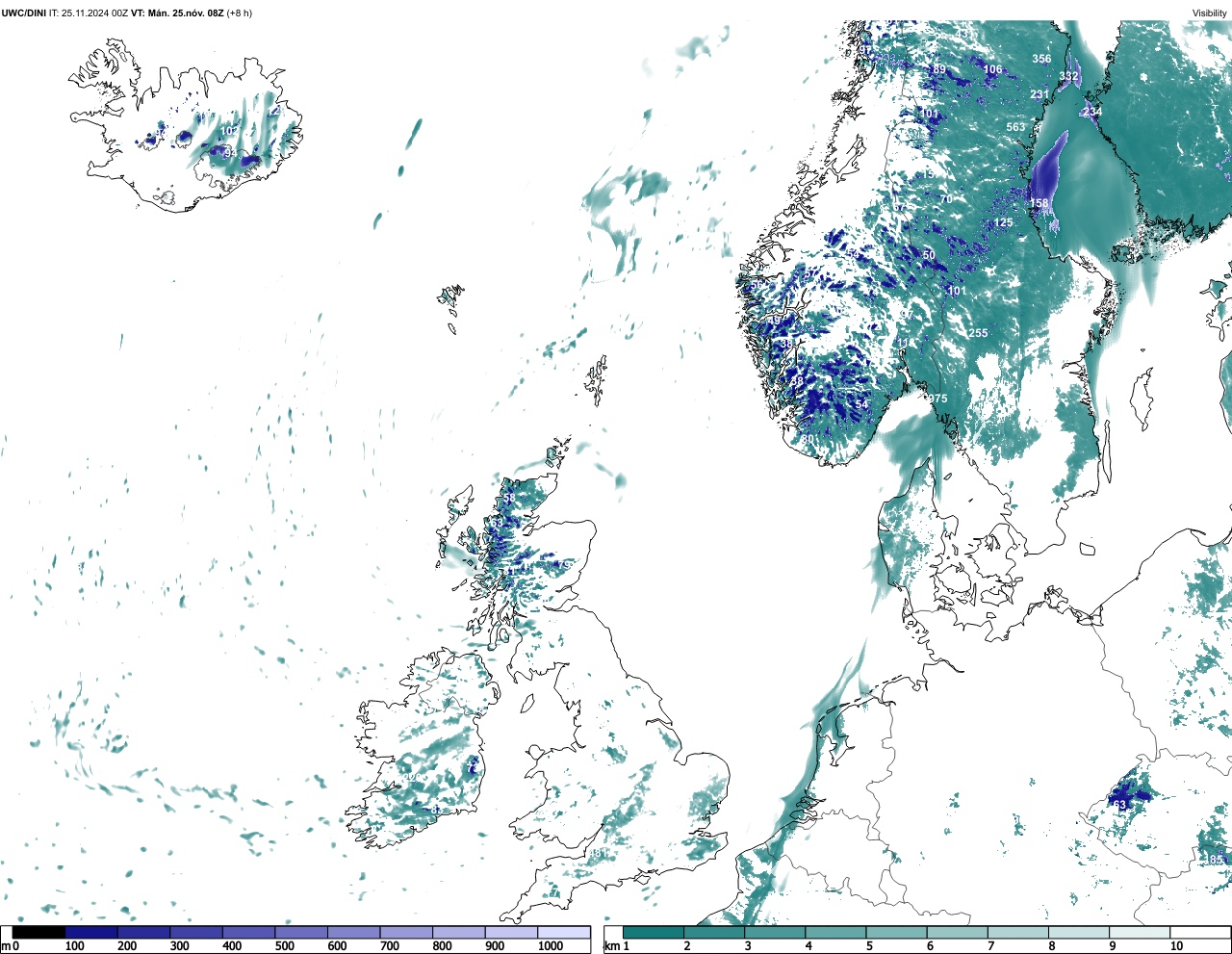
Task: Click the '975' value near Oslofjord
Action: 937,399
